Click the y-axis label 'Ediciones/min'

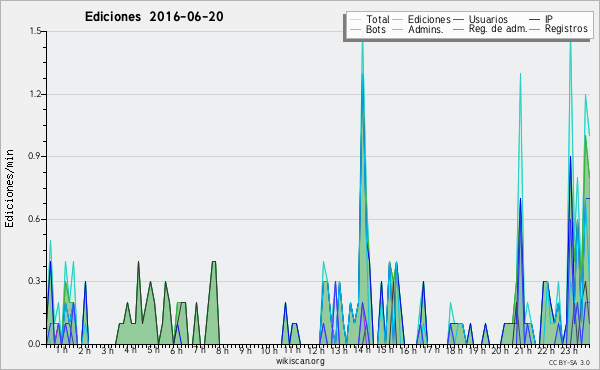coord(9,188)
